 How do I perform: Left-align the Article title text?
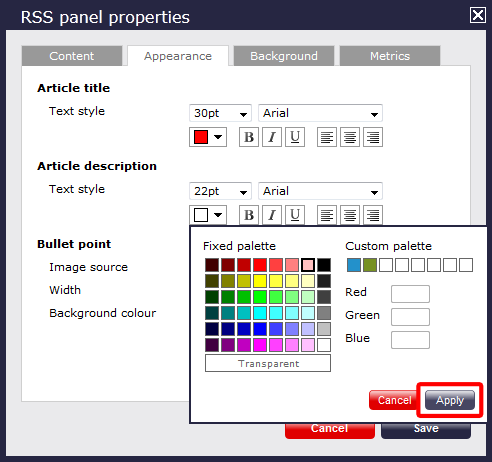pyautogui.click(x=327, y=137)
